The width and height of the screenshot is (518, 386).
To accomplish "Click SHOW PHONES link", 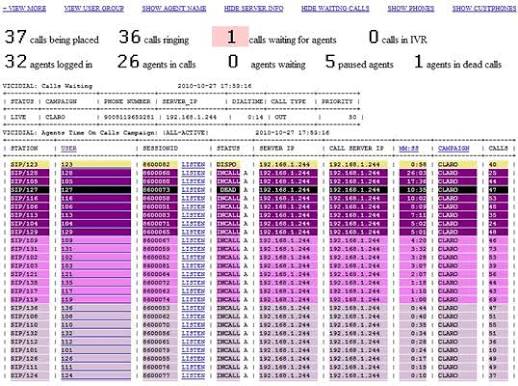I will click(411, 8).
